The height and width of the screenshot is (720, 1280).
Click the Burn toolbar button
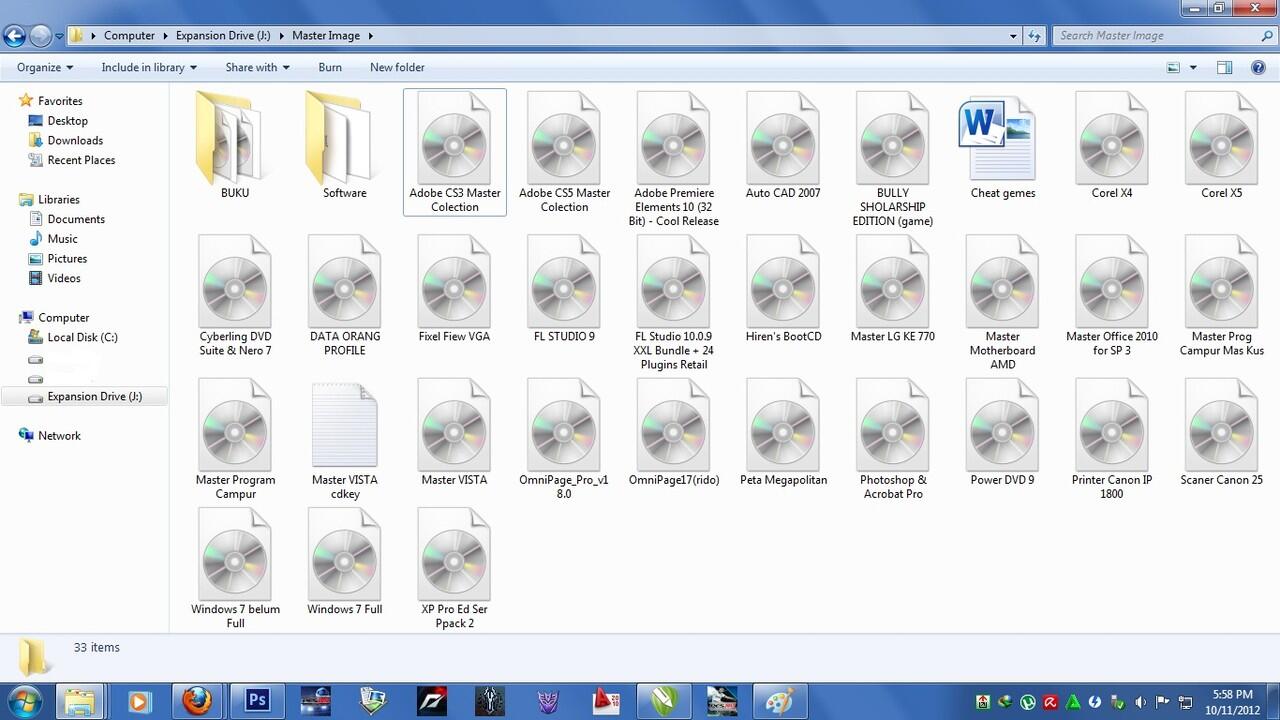click(x=330, y=67)
